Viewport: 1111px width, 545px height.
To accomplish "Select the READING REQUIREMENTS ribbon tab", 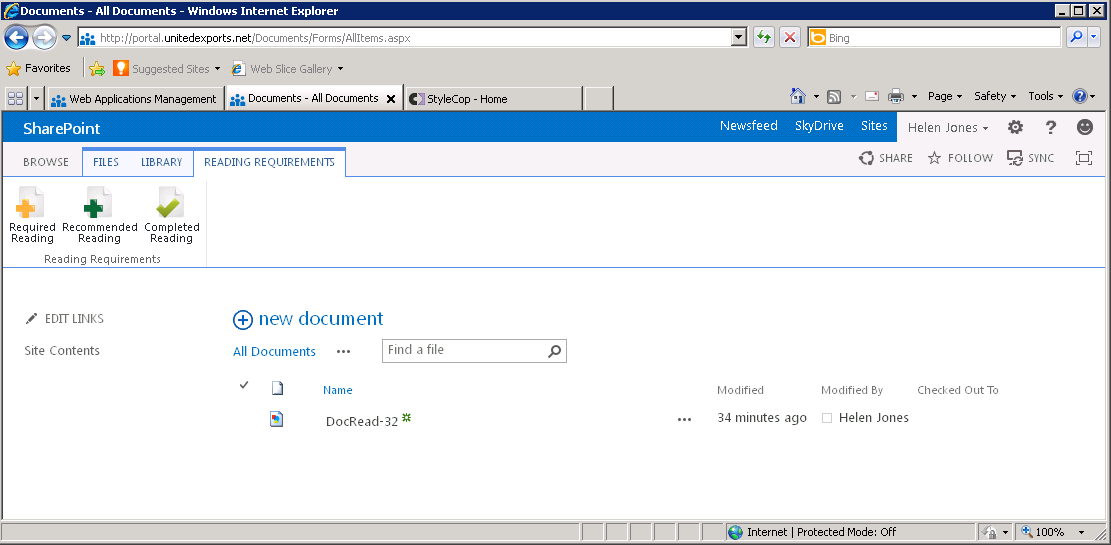I will (269, 162).
